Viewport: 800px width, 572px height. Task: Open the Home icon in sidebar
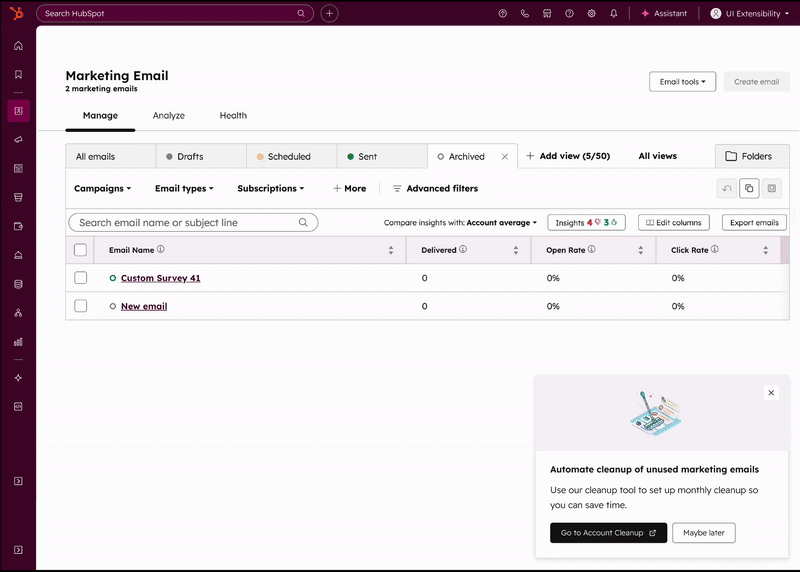tap(18, 46)
